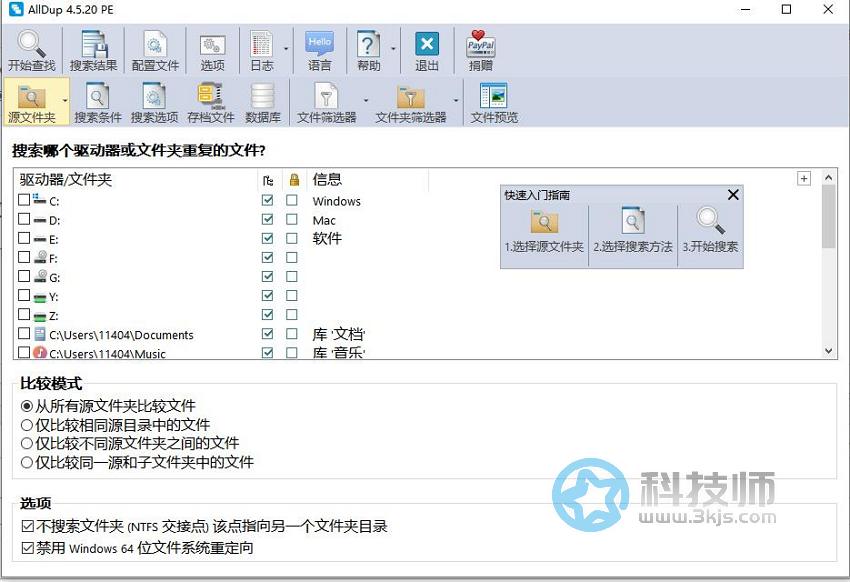Enable lock checkbox for D: row

pos(292,219)
